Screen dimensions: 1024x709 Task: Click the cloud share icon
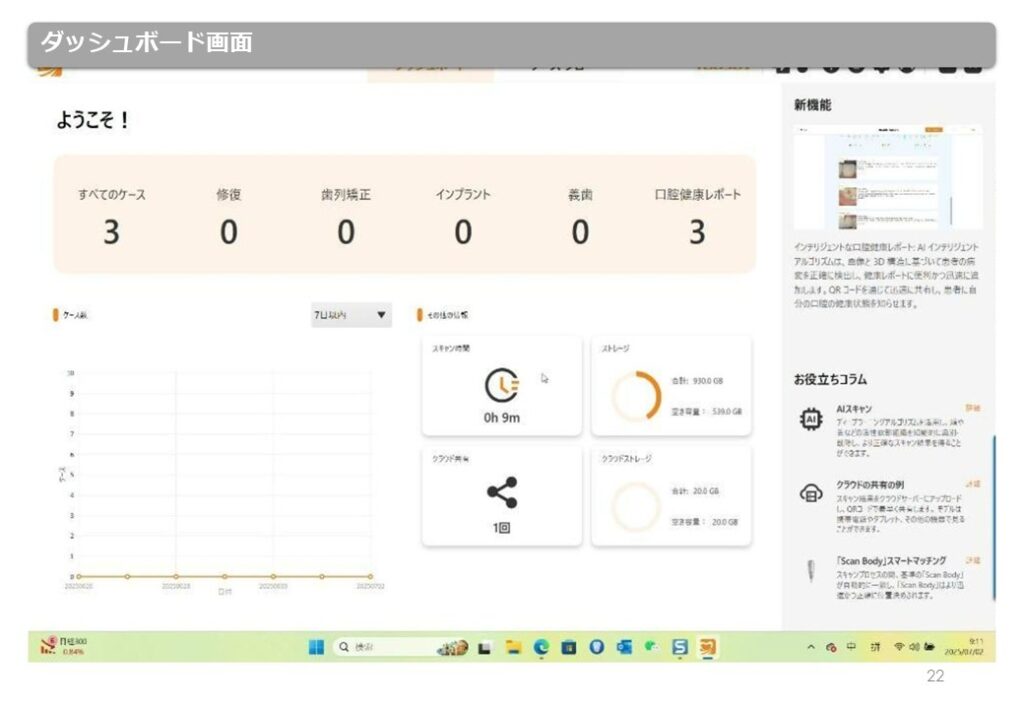tap(501, 493)
